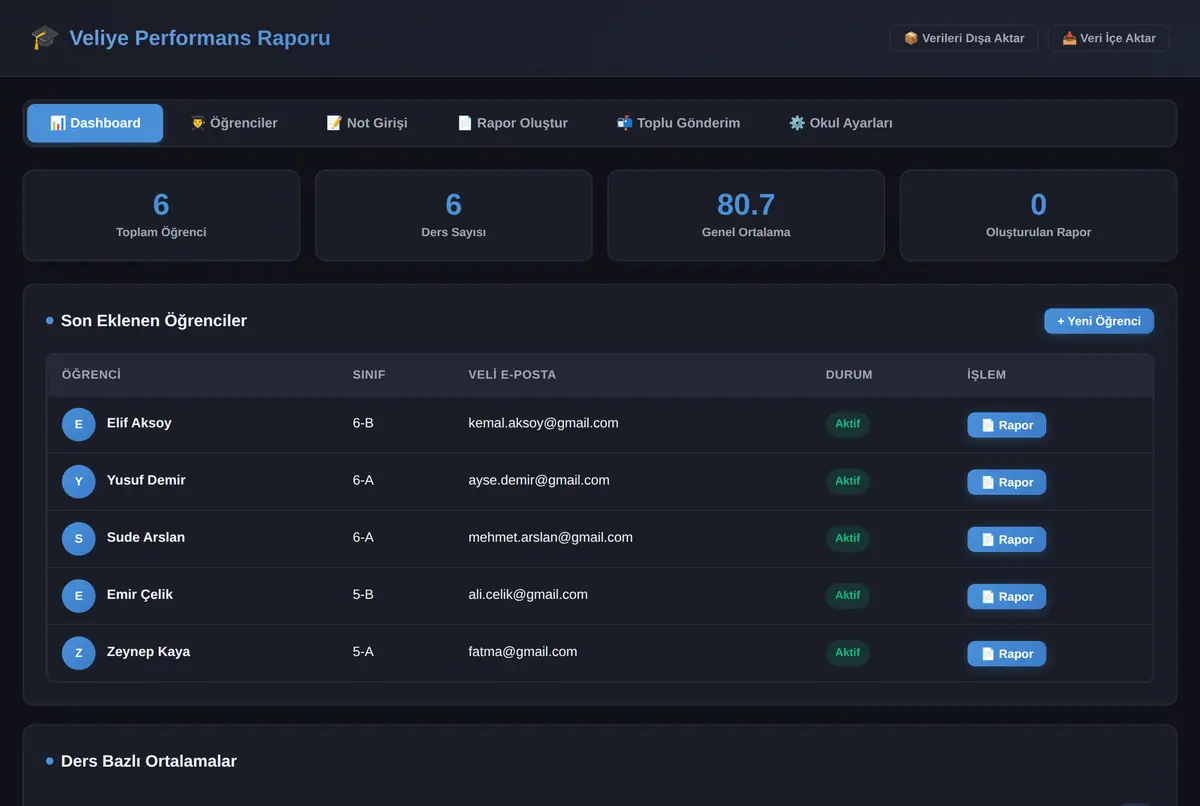This screenshot has height=806, width=1200.
Task: Click the Toplam Öğrenci stat card
Action: click(x=161, y=215)
